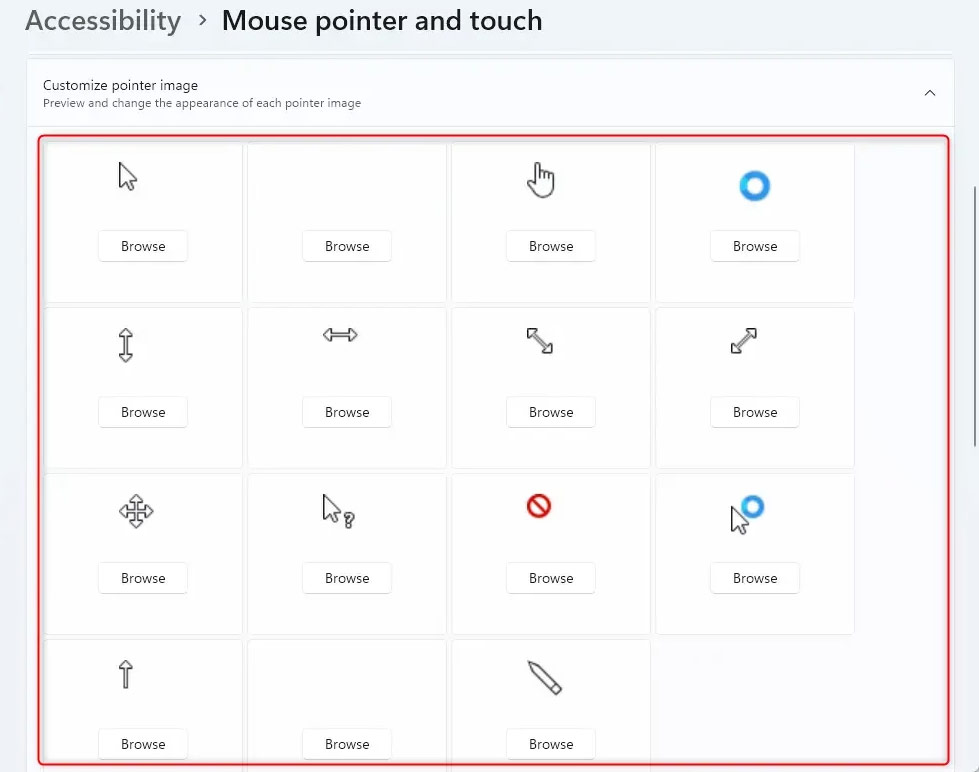
Task: Click the normal select arrow pointer image
Action: click(x=127, y=177)
